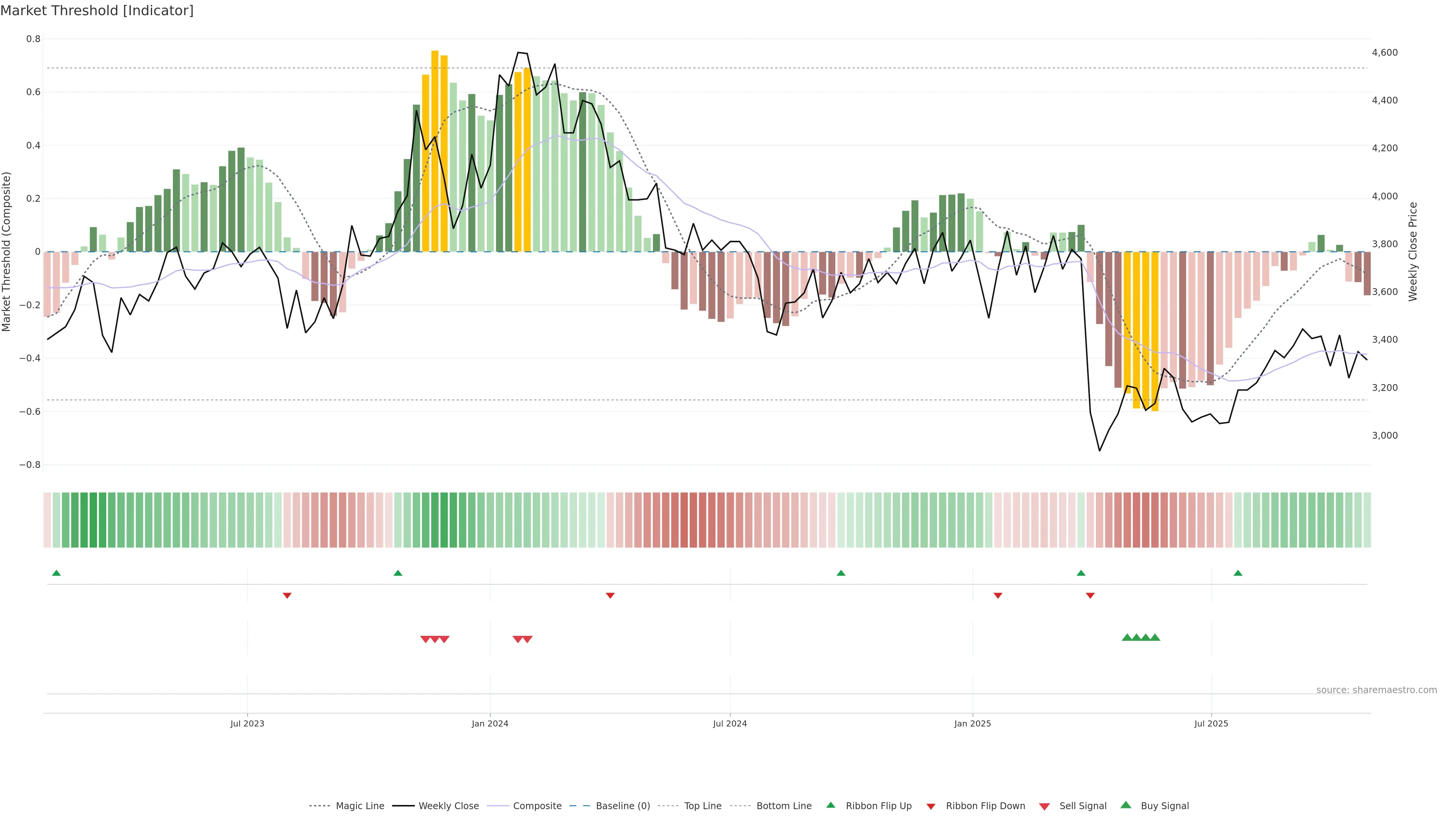Click the green Ribbon Flip Up legend triangle

(830, 805)
